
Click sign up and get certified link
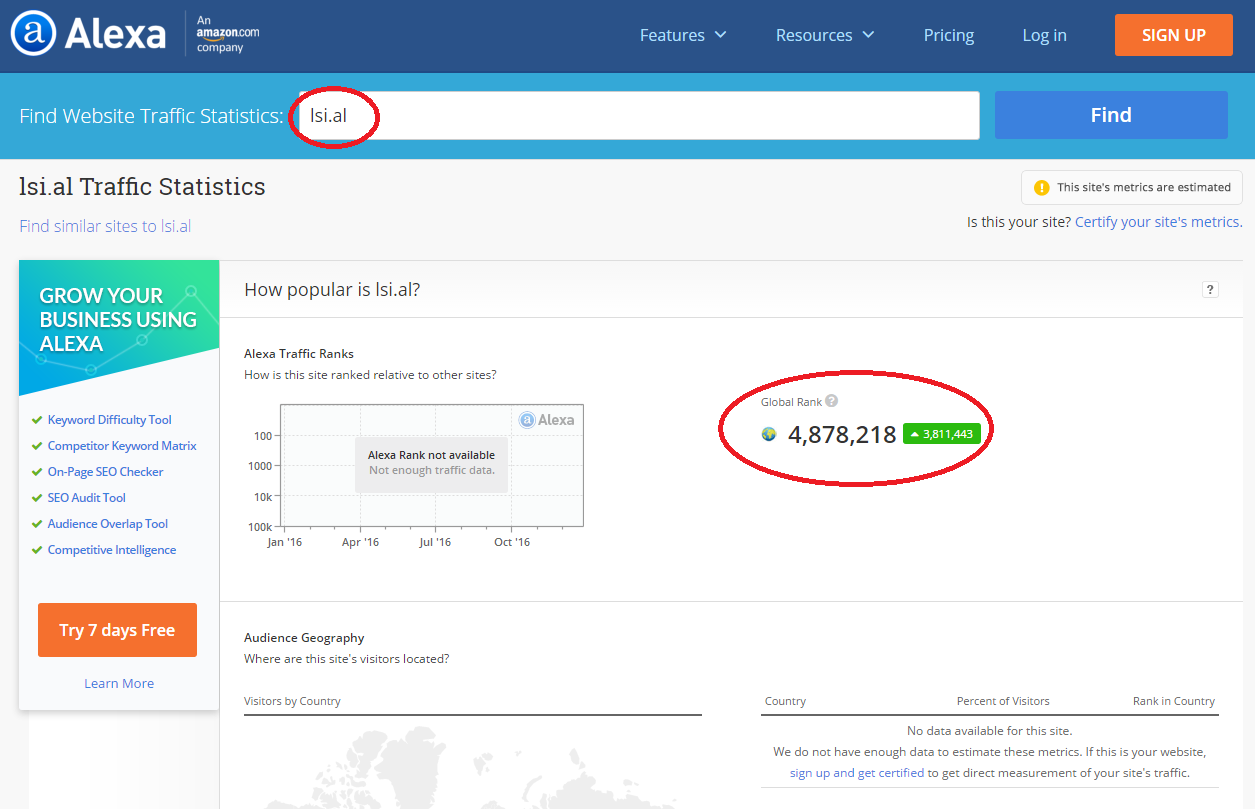coord(857,773)
